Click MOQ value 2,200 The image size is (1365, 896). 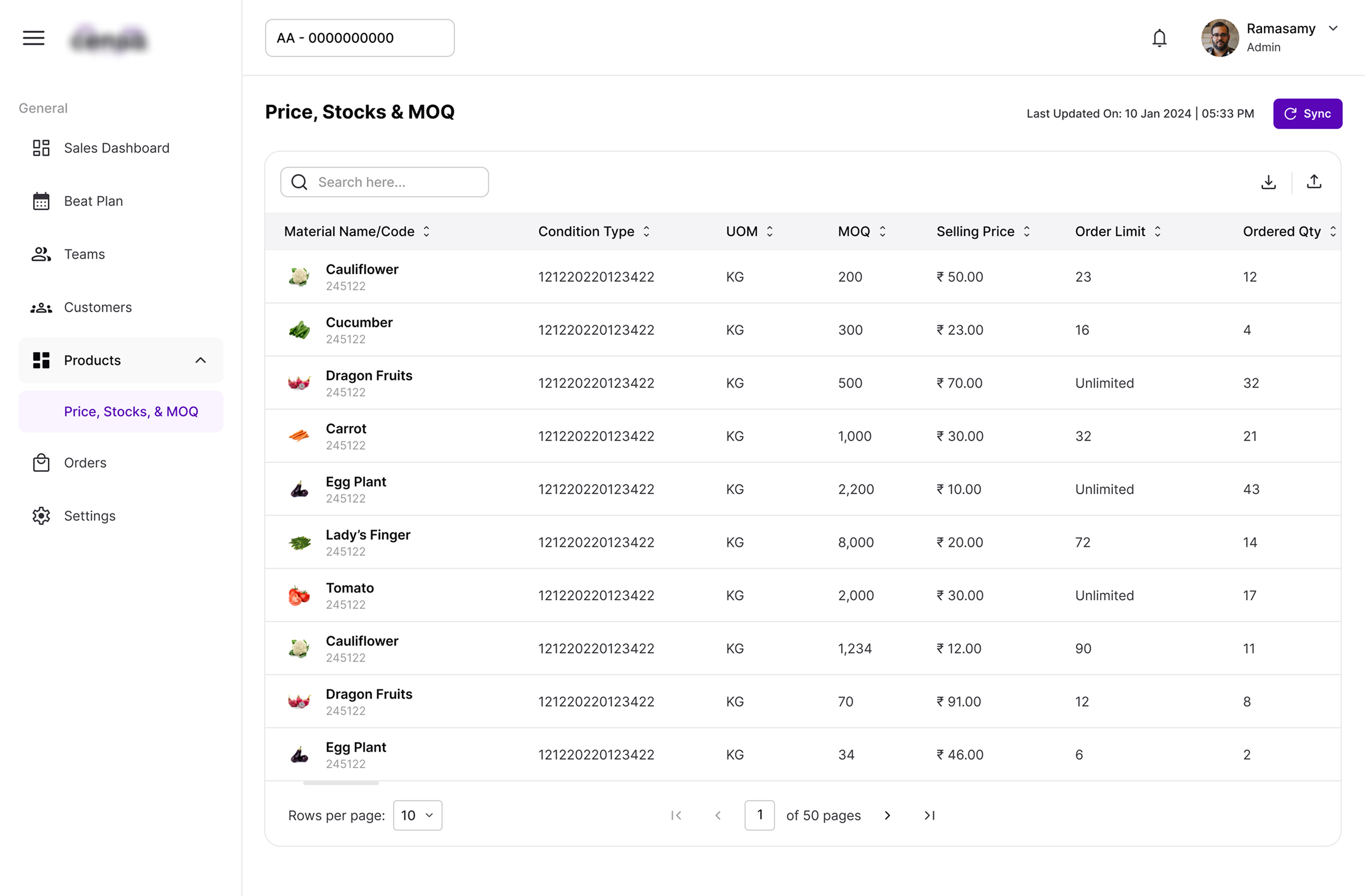(856, 489)
